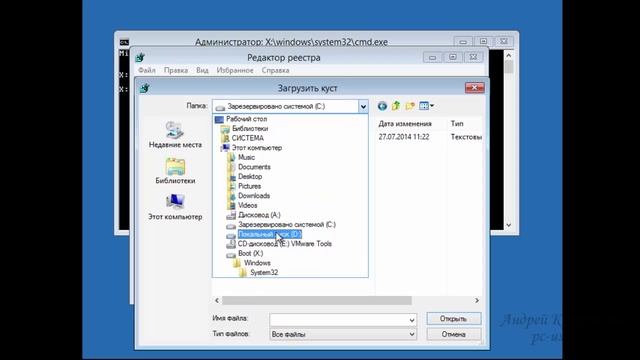The height and width of the screenshot is (360, 640).
Task: Select Windows folder under Boot (X:)
Action: coord(257,263)
